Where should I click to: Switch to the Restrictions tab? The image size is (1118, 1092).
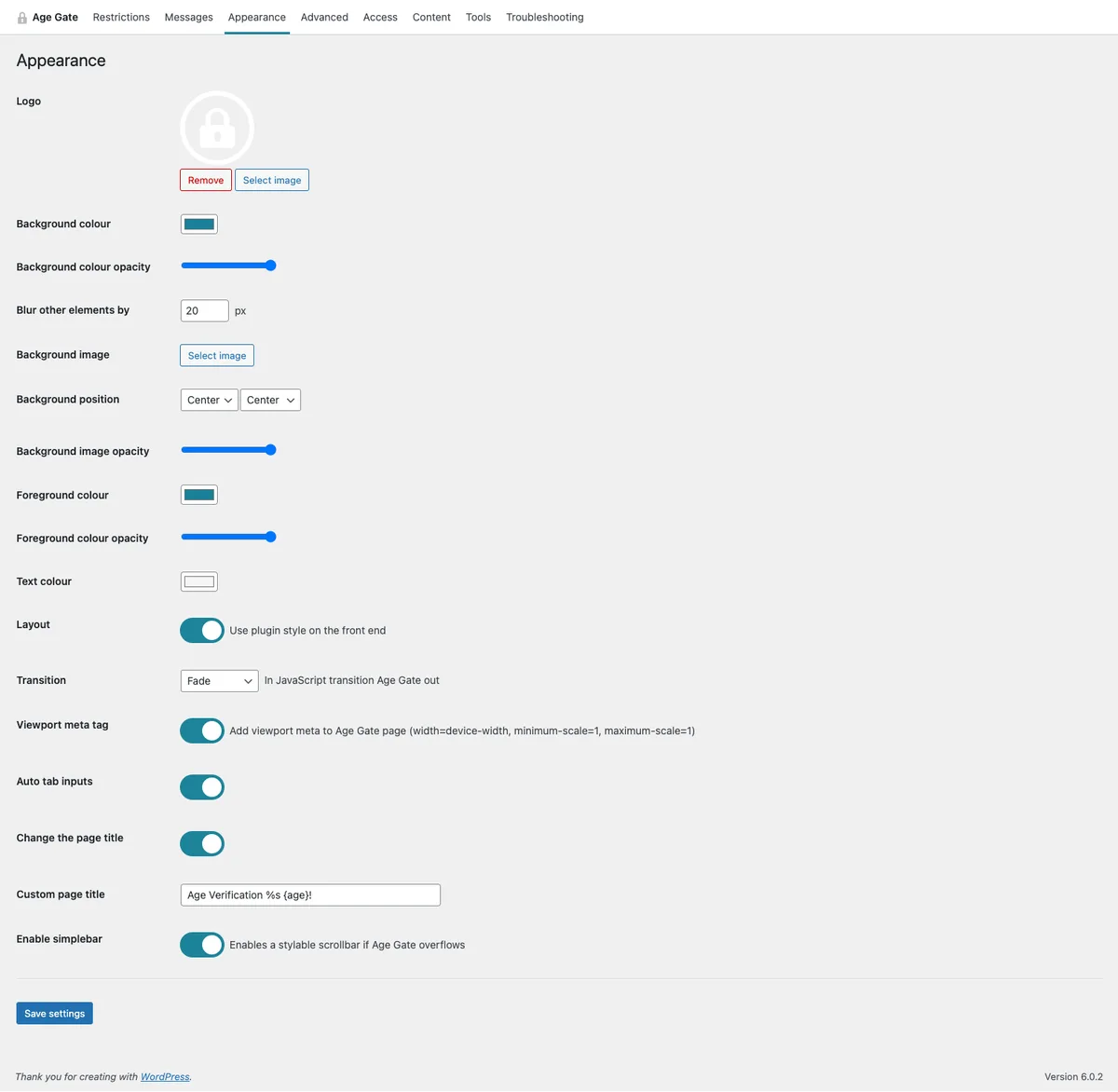point(121,17)
